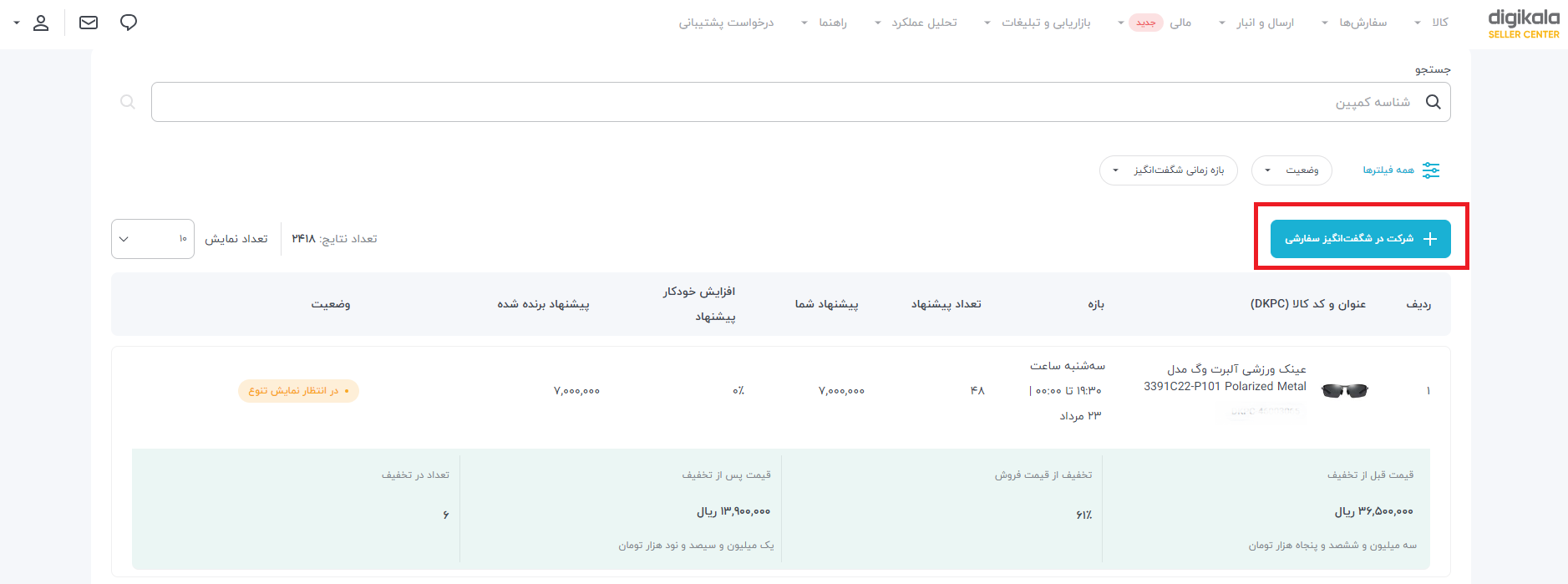This screenshot has width=1568, height=584.
Task: Focus the شناسه کمپین search field
Action: point(801,102)
